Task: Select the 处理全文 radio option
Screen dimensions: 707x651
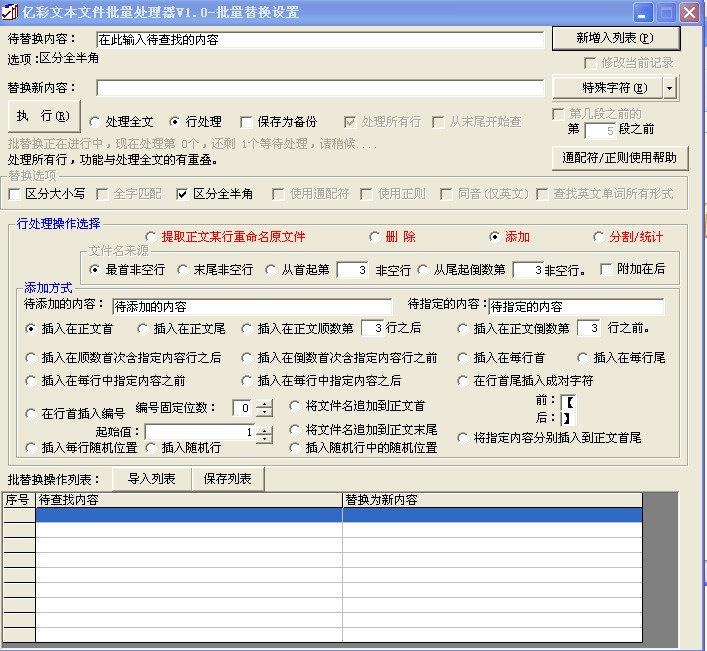Action: click(121, 122)
